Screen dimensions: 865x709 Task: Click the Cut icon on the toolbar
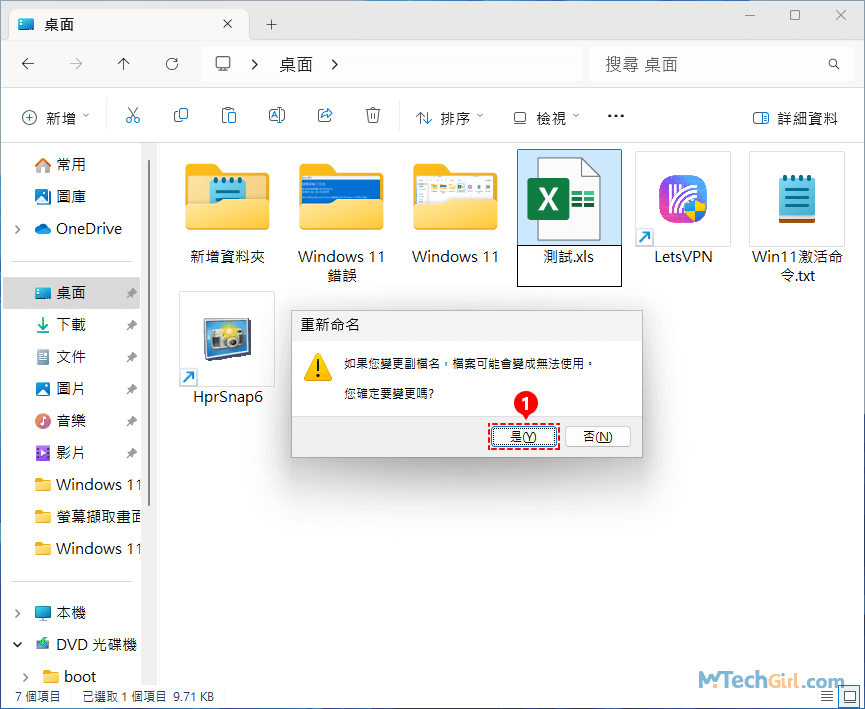click(133, 115)
